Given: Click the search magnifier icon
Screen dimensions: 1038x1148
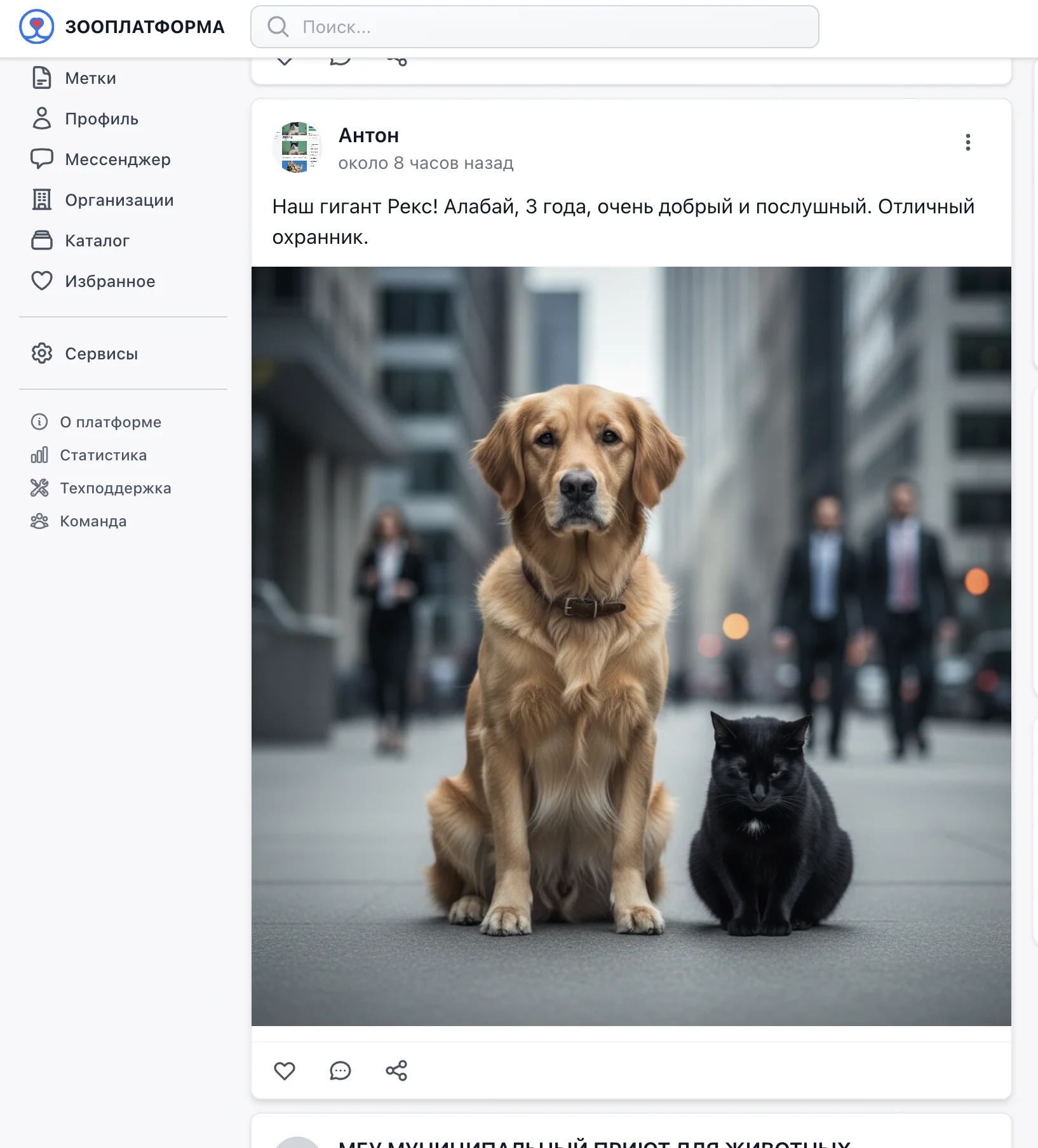Looking at the screenshot, I should click(278, 27).
